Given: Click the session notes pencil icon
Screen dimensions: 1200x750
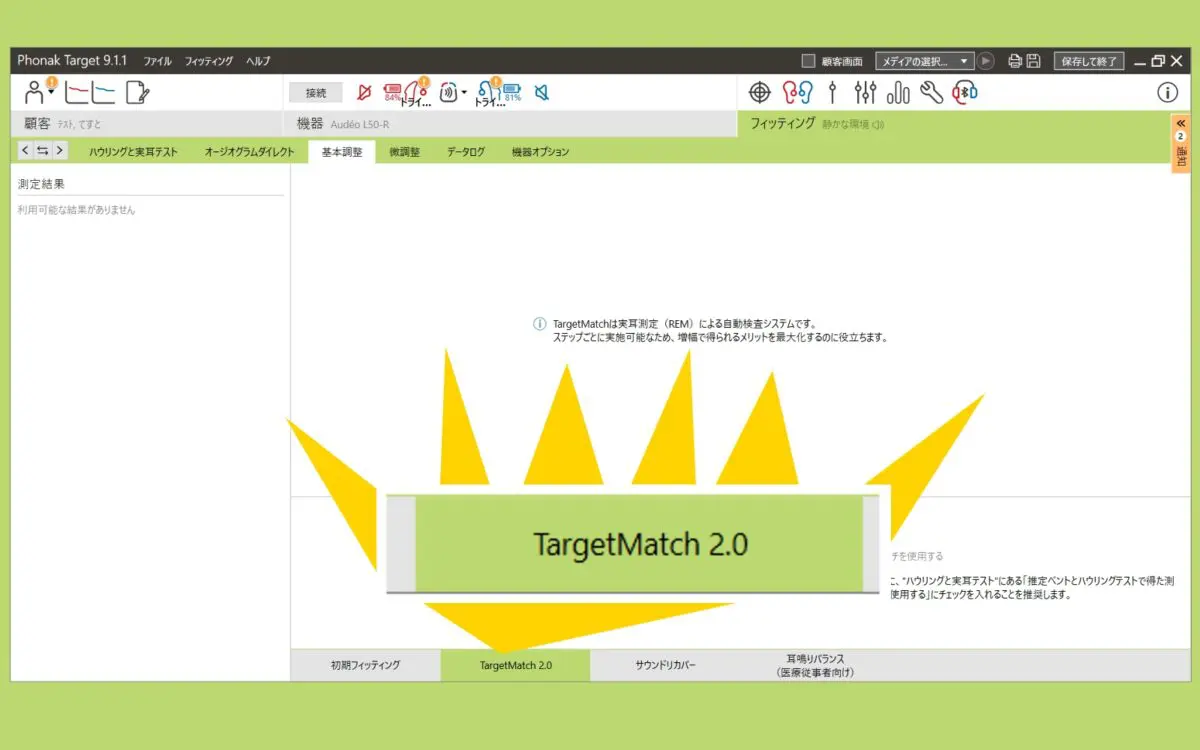Looking at the screenshot, I should click(x=137, y=93).
